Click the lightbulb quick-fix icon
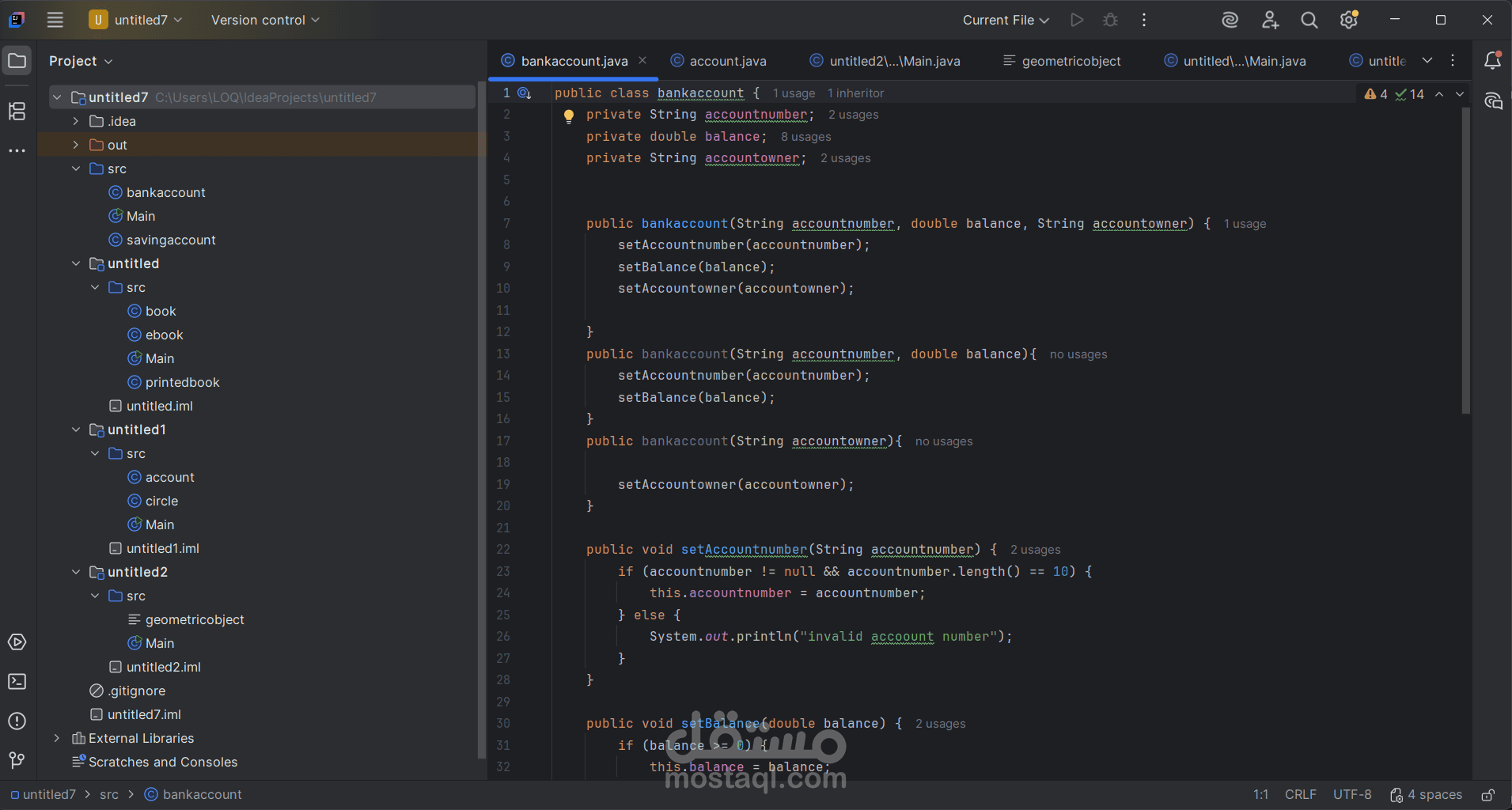The height and width of the screenshot is (810, 1512). coord(568,116)
